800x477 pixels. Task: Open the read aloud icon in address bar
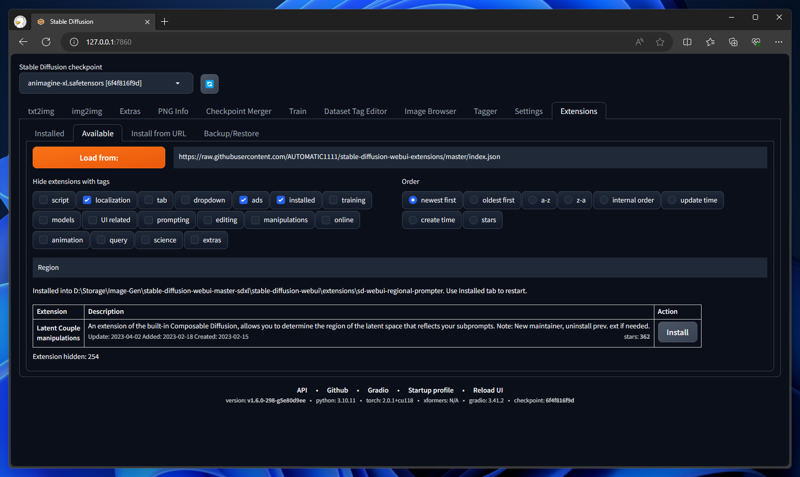tap(639, 42)
